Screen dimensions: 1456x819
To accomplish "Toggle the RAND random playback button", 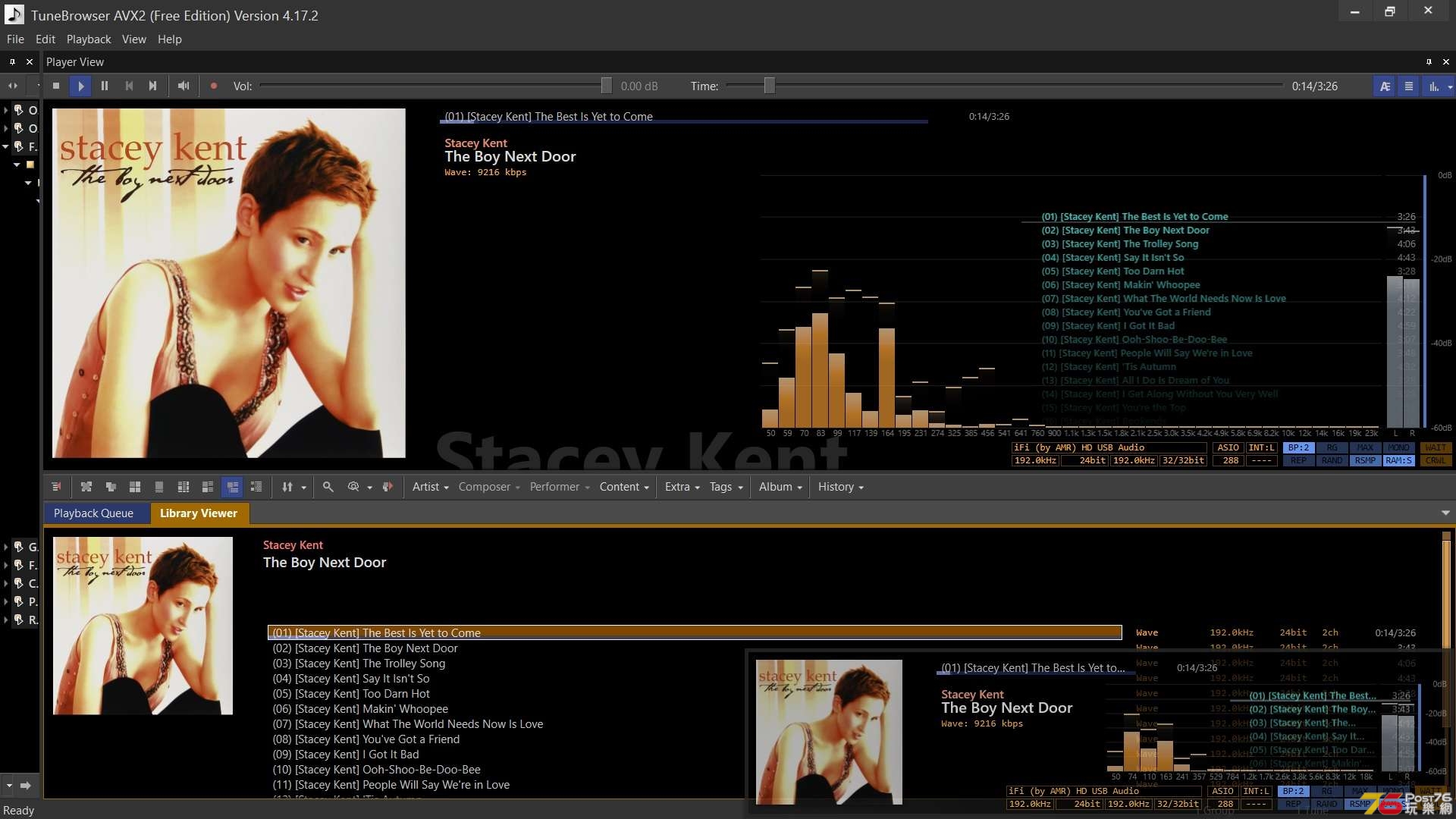I will (1332, 460).
